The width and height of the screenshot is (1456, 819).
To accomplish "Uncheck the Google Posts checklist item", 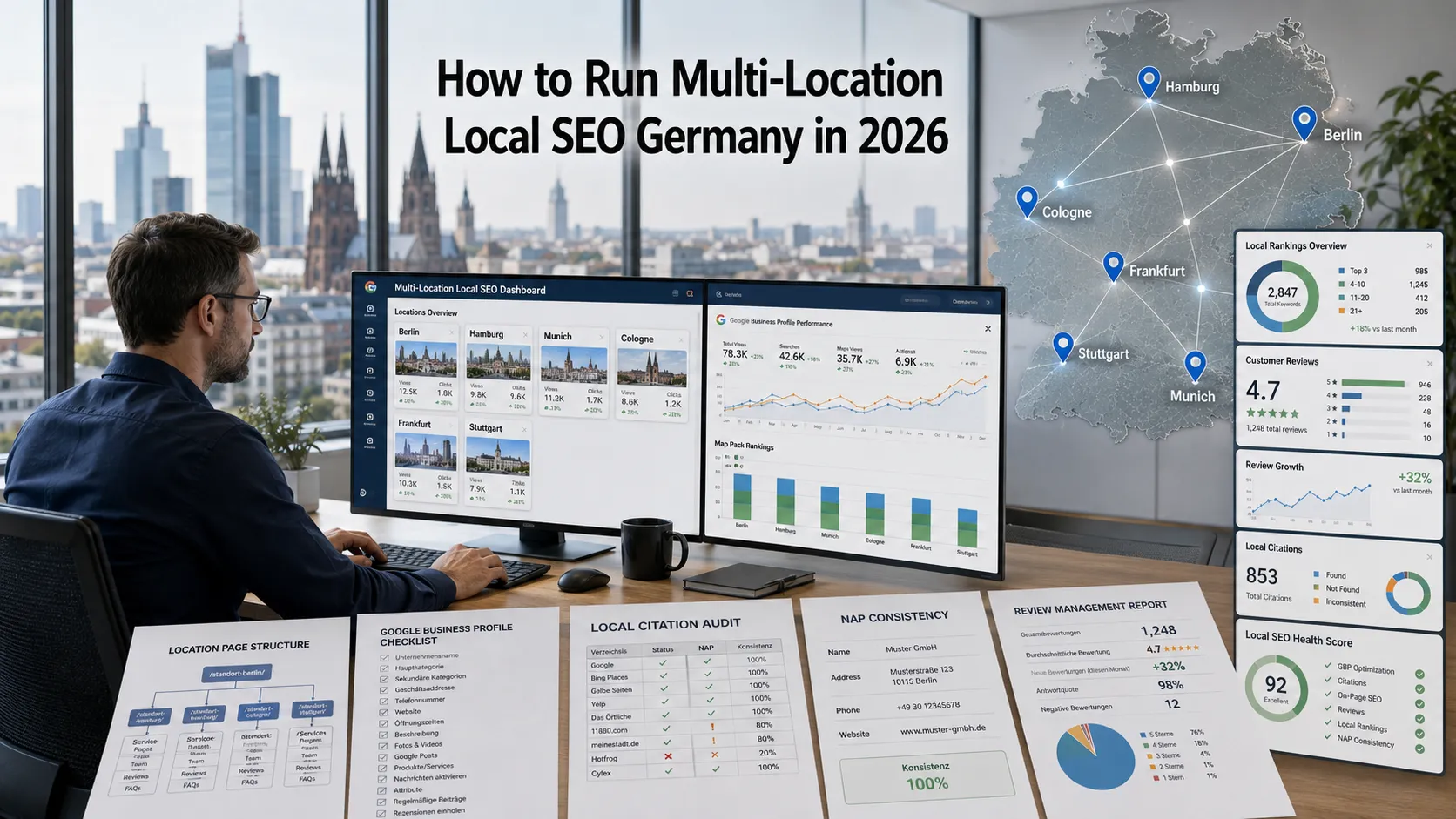I will pos(384,758).
